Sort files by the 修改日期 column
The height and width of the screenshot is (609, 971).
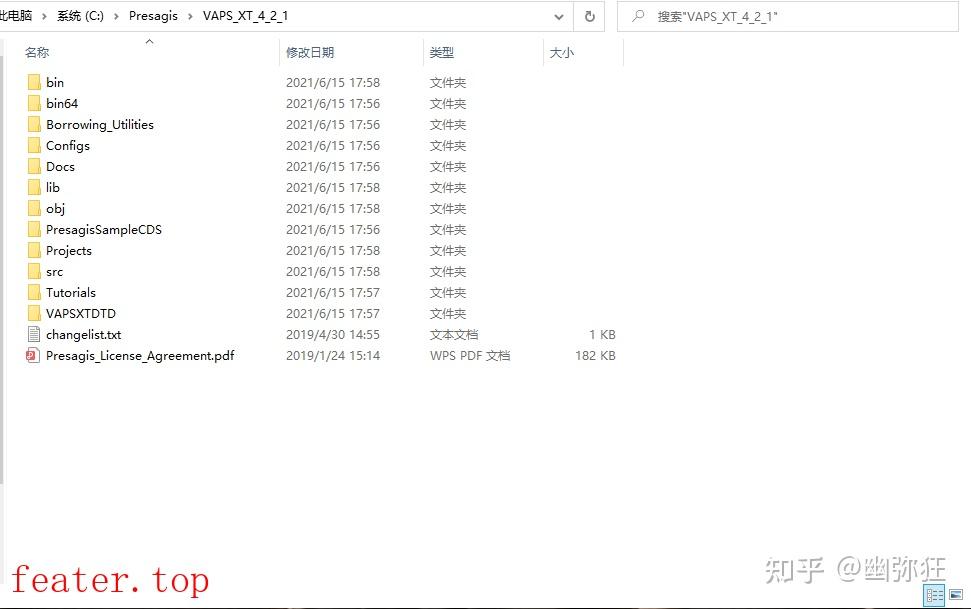click(x=310, y=51)
